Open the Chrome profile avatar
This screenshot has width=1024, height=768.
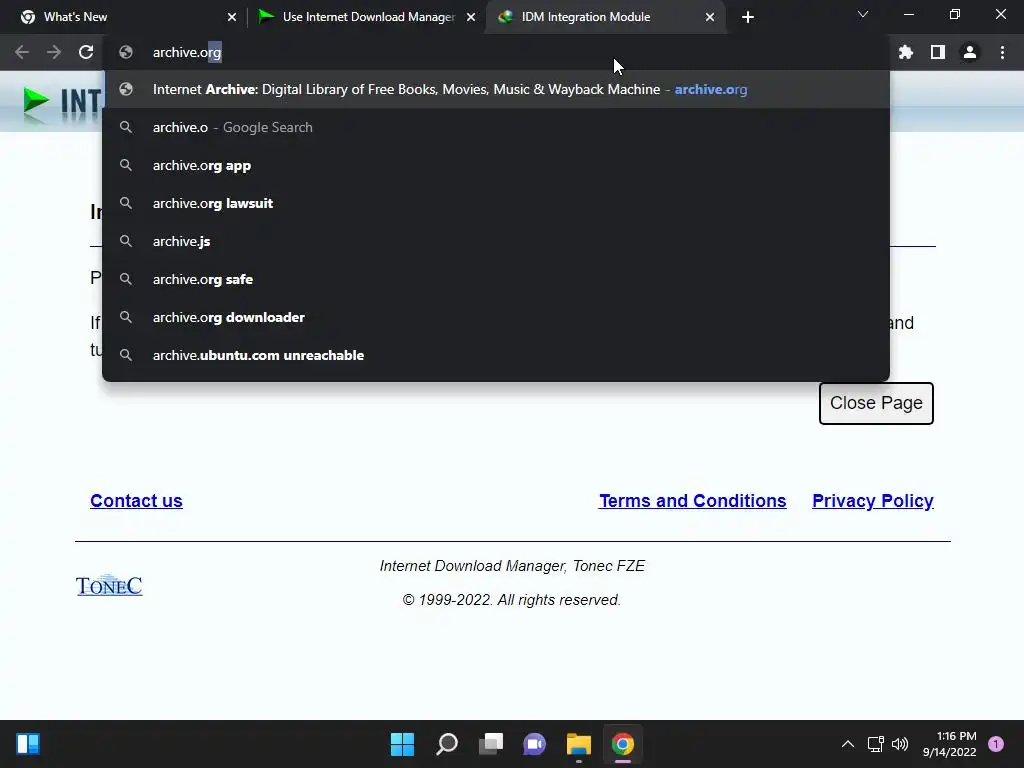tap(970, 52)
